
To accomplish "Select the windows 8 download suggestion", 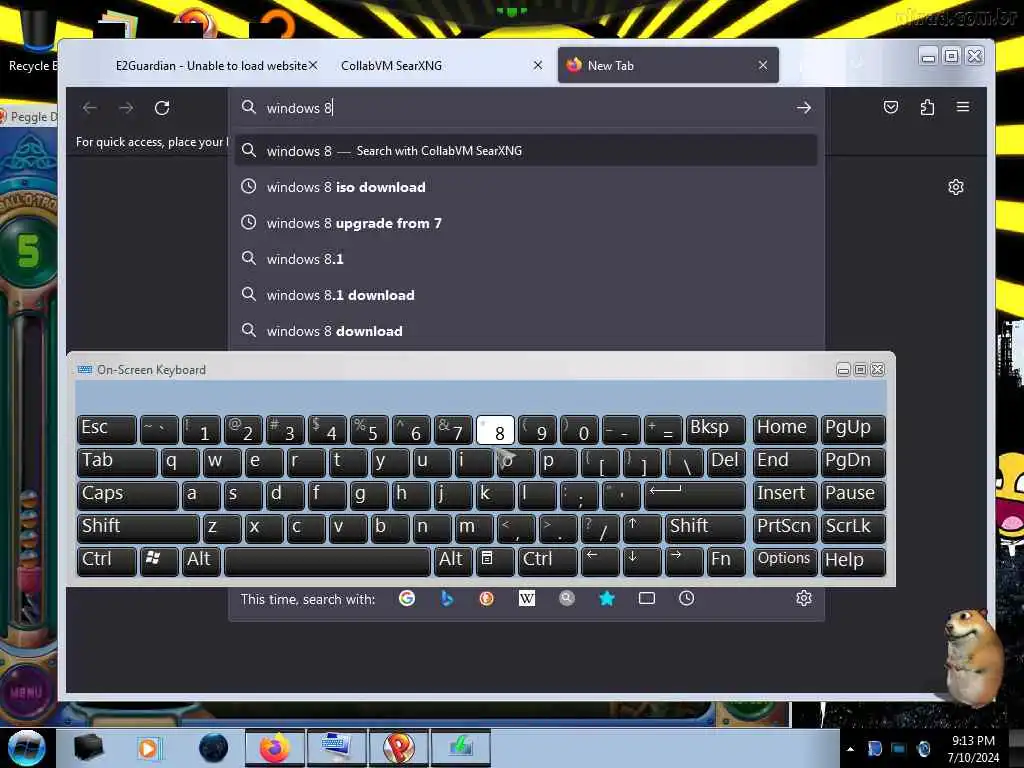I will 526,331.
